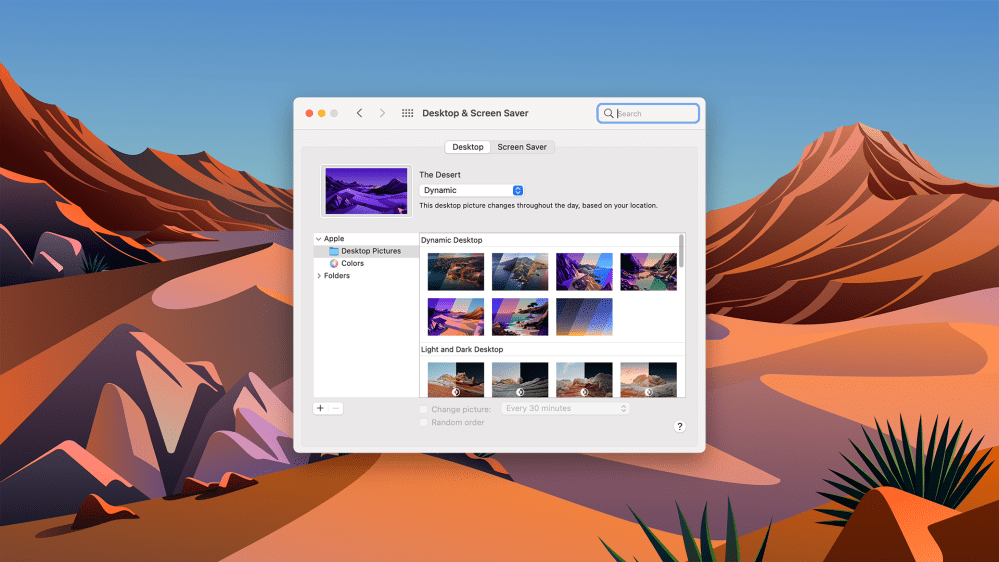Click the magnifying glass search icon

pos(608,114)
